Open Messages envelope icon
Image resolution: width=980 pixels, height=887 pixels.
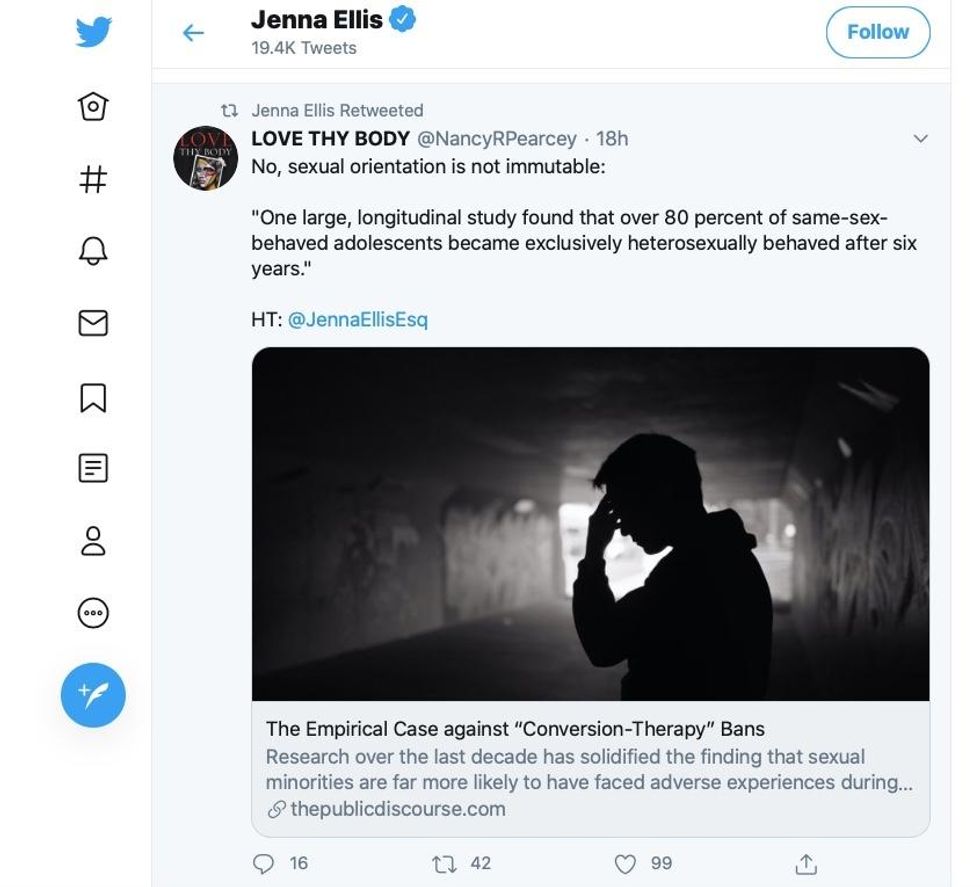(93, 323)
